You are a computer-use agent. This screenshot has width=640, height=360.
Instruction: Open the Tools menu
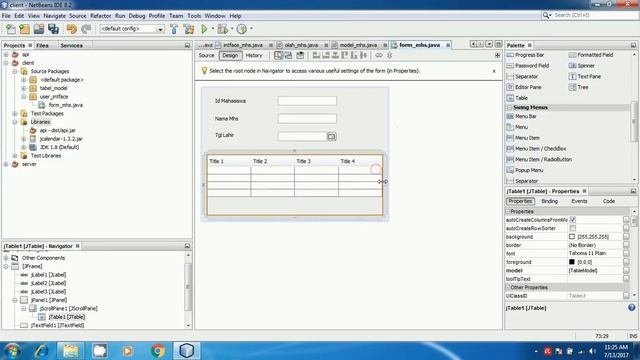194,16
